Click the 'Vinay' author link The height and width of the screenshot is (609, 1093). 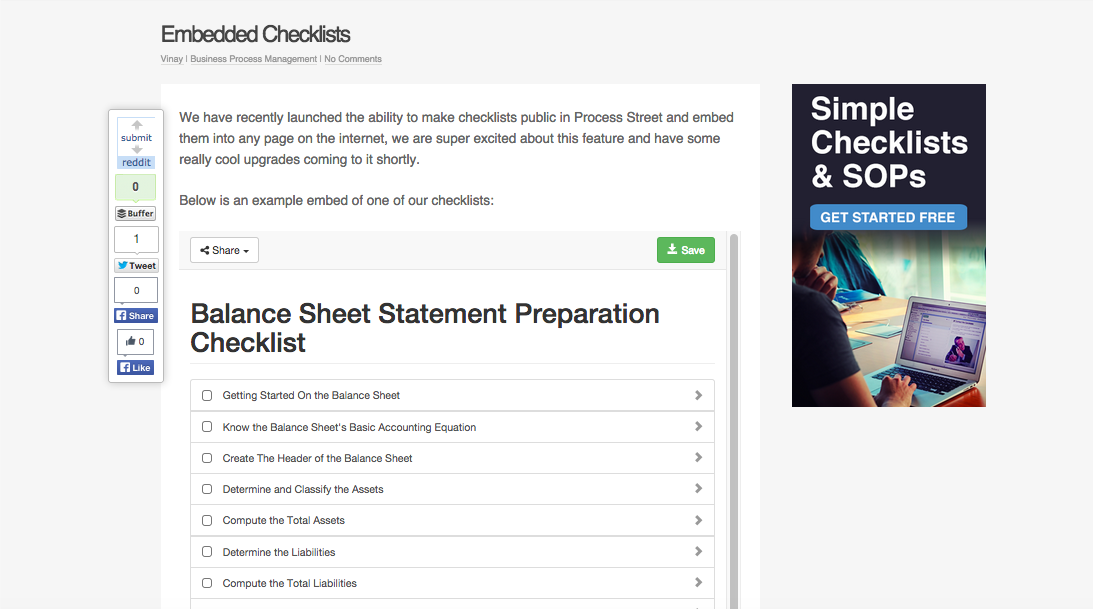click(x=172, y=59)
